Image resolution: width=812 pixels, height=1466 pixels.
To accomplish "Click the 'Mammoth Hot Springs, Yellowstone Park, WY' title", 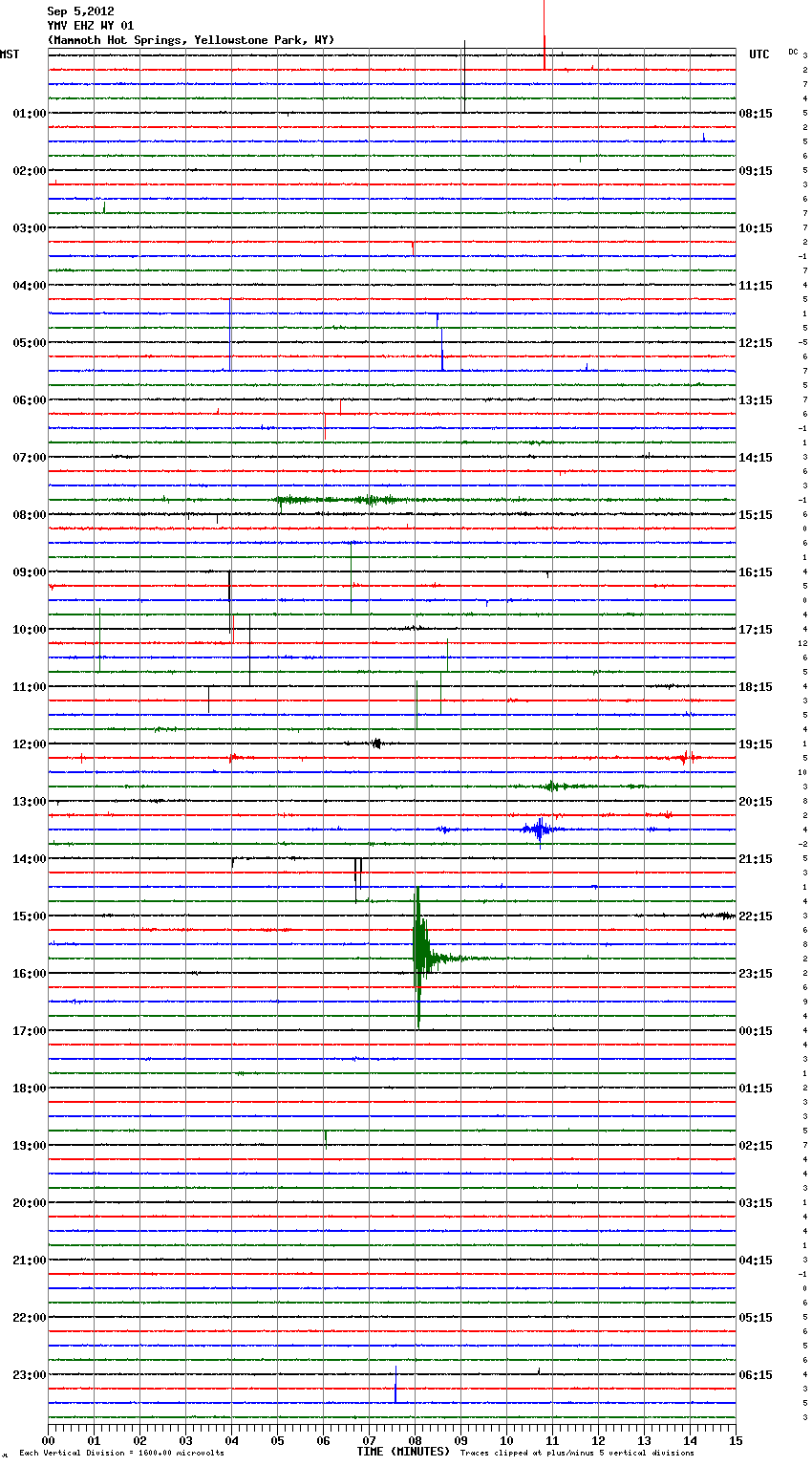I will pos(191,40).
